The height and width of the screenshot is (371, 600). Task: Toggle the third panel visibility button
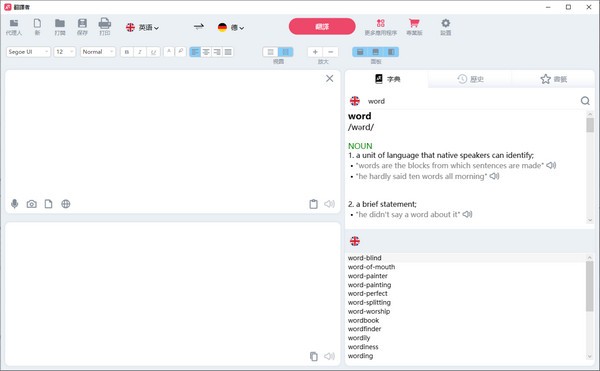391,52
